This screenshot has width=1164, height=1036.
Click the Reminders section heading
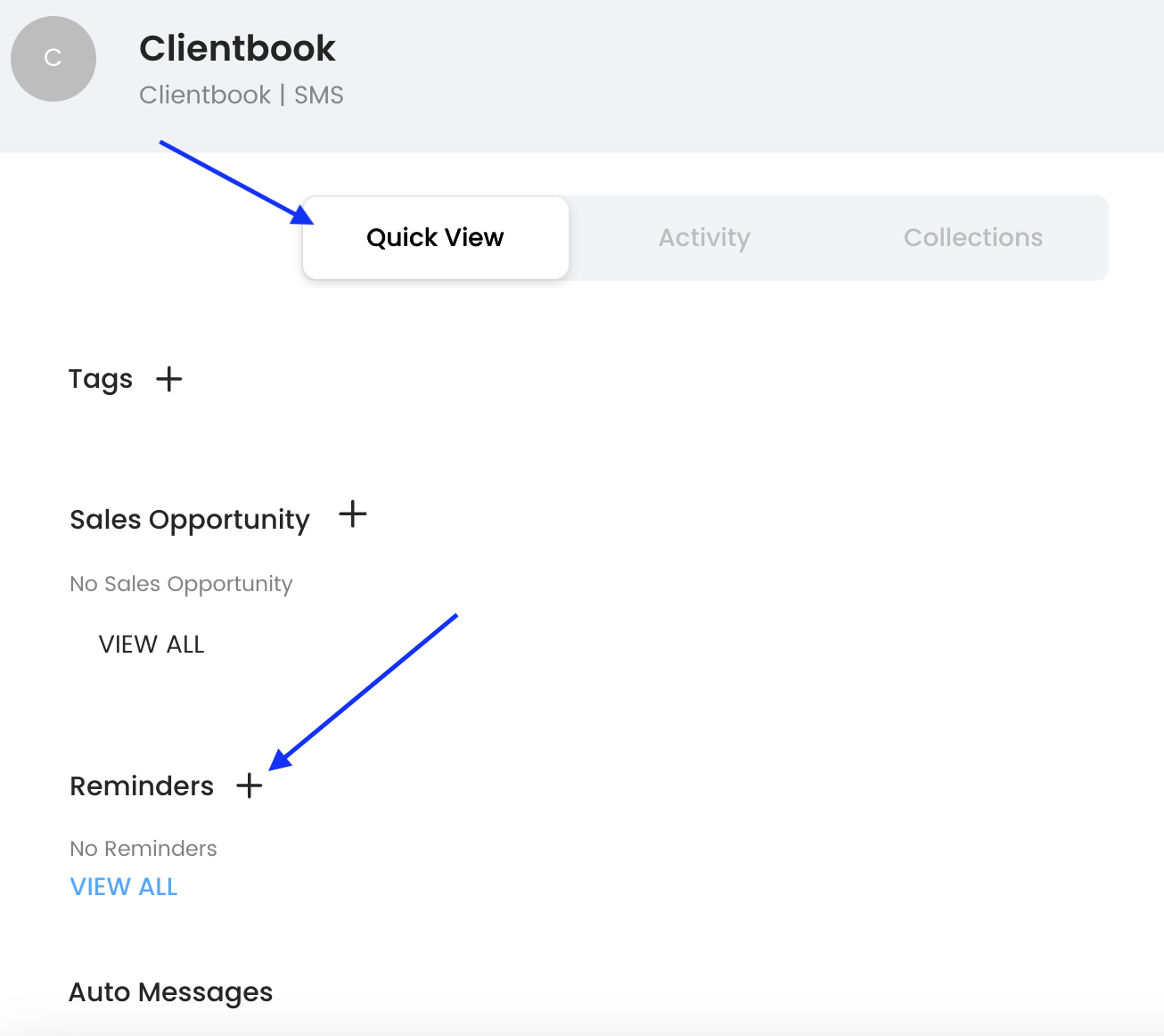point(142,786)
